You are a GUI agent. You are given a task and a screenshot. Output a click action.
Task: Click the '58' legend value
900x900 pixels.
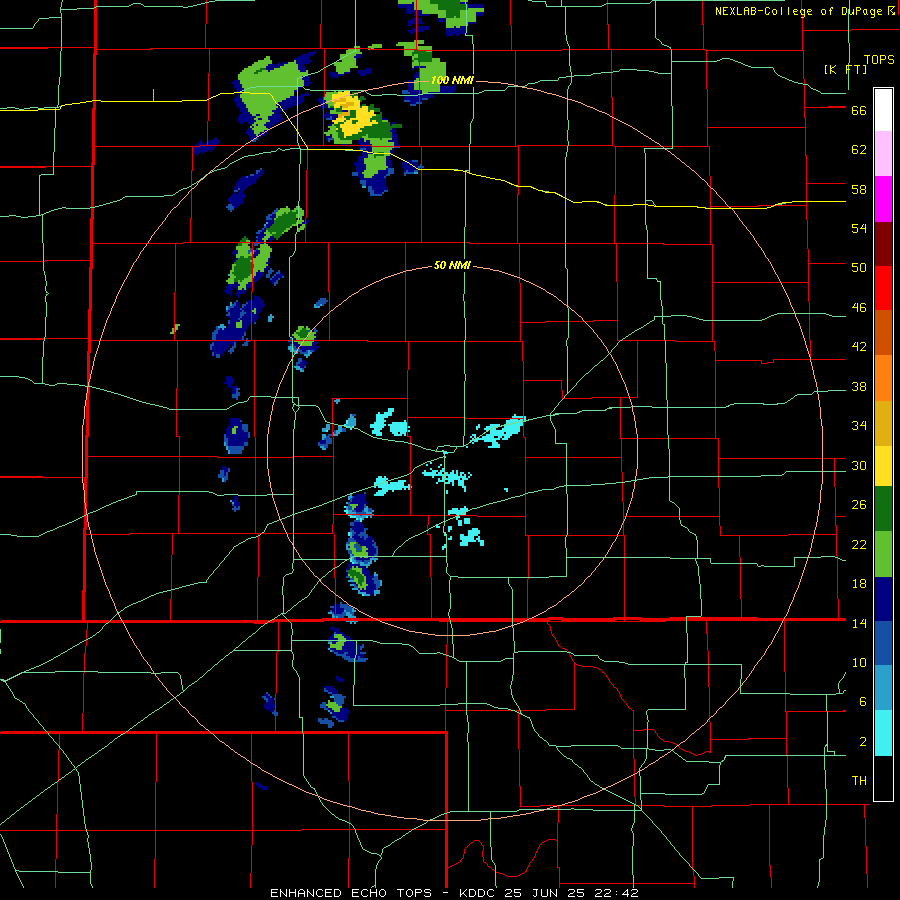tap(859, 189)
